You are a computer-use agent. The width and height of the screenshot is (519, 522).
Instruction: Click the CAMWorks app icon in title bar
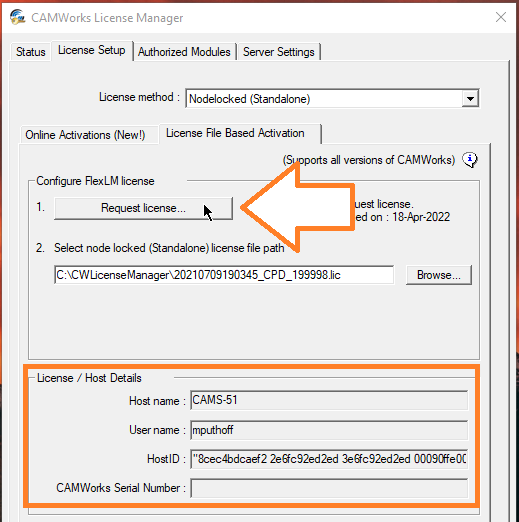pos(17,17)
